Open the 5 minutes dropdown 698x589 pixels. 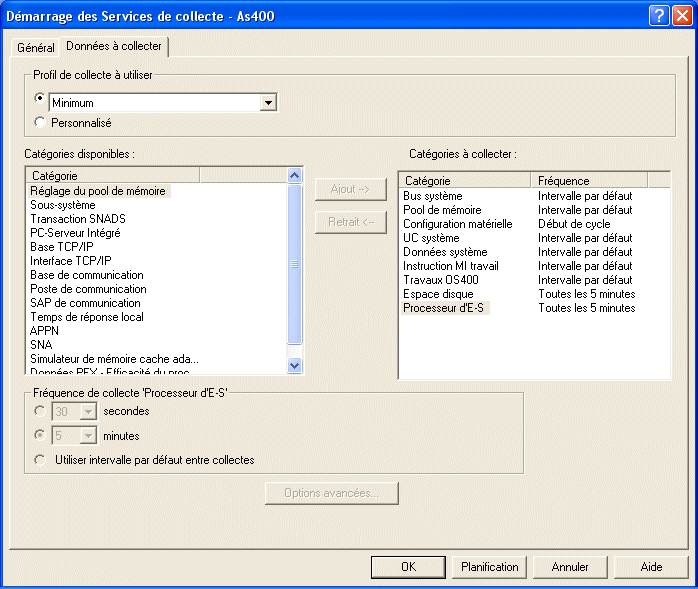point(88,436)
